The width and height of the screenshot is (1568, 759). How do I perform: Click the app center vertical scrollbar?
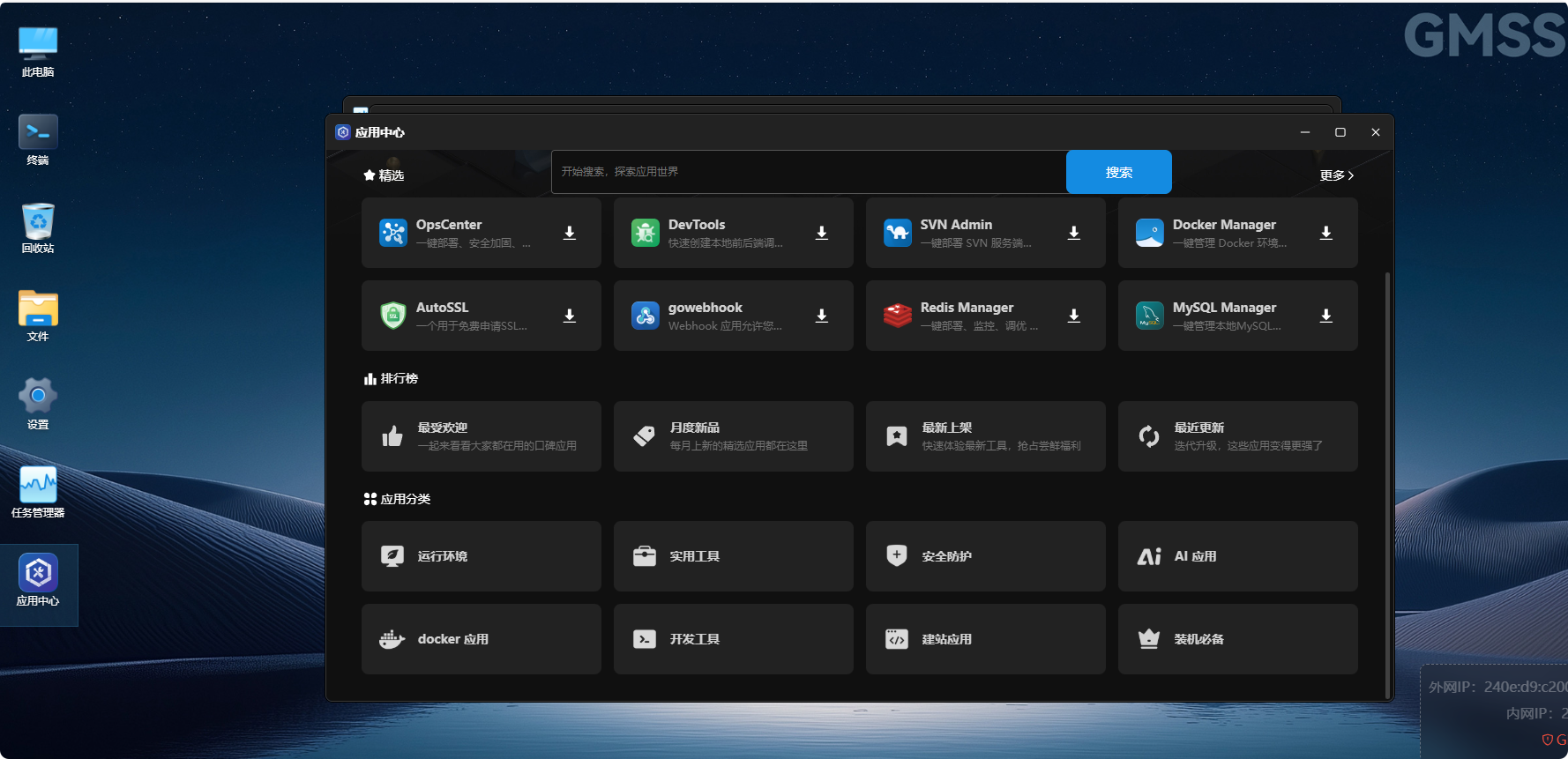1387,485
